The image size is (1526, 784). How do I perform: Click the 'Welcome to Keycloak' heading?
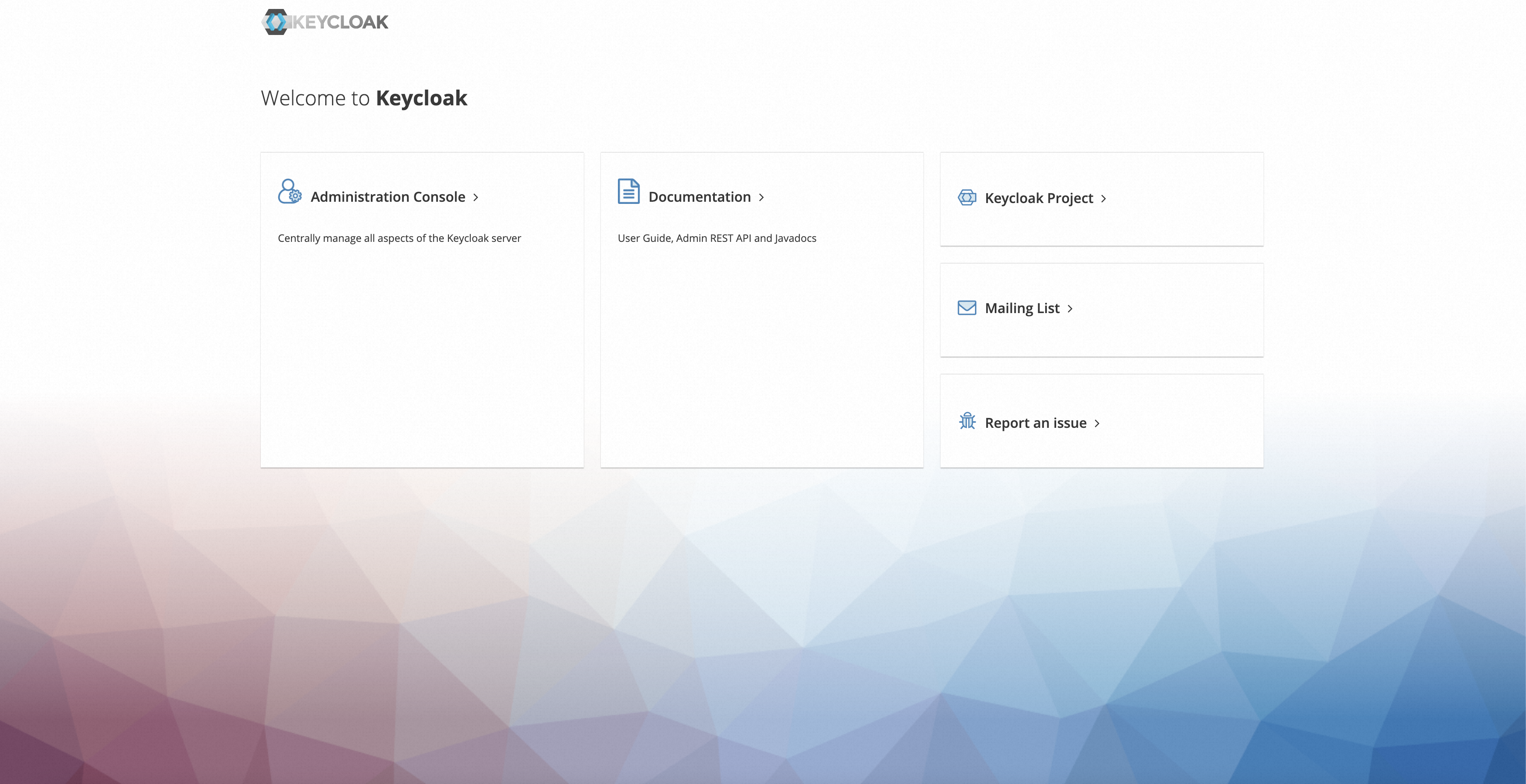click(x=364, y=98)
